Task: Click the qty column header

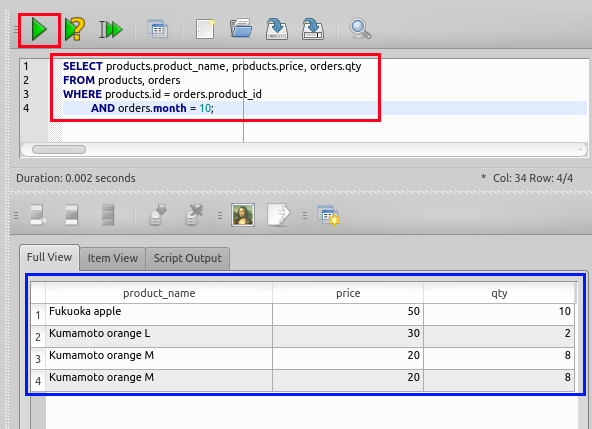Action: tap(499, 293)
